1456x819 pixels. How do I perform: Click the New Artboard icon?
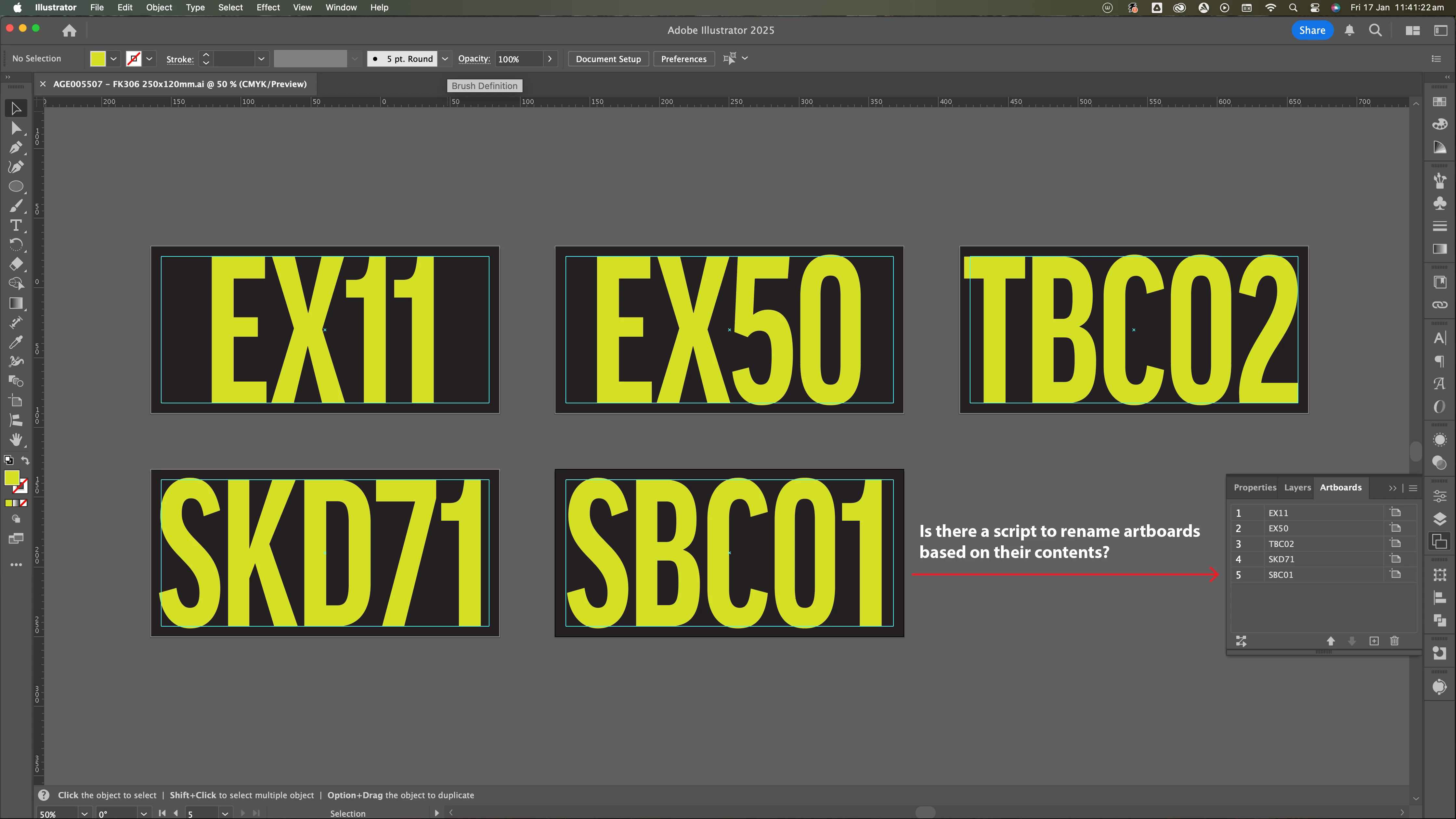point(1374,640)
